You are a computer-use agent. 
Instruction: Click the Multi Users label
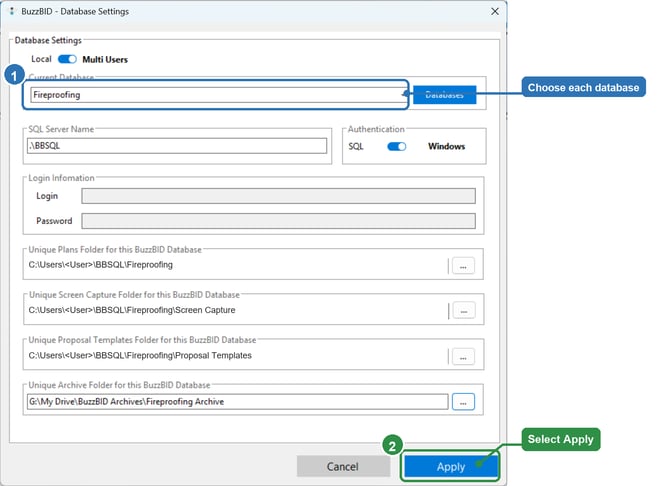(x=105, y=59)
